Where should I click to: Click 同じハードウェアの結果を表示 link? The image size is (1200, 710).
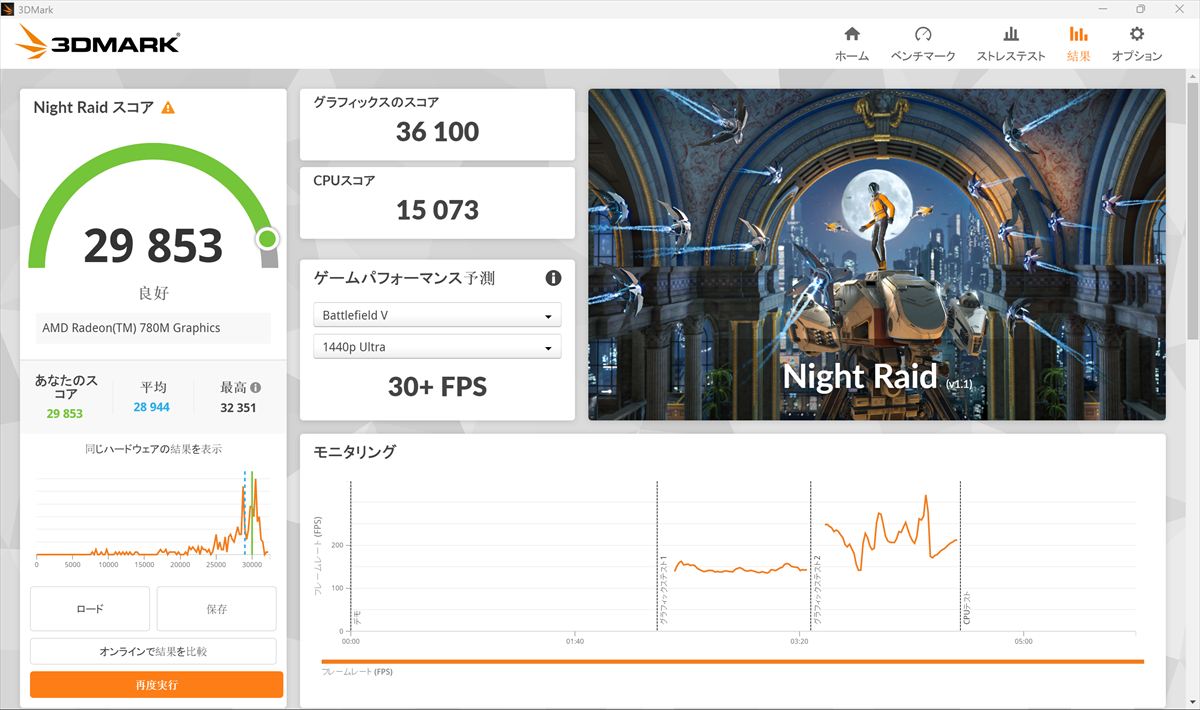154,449
